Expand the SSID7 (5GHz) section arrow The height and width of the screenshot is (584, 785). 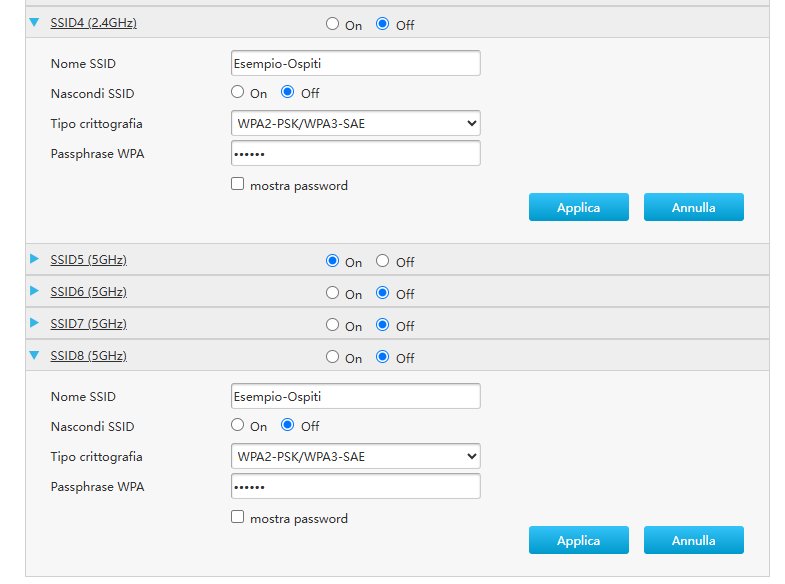point(34,324)
